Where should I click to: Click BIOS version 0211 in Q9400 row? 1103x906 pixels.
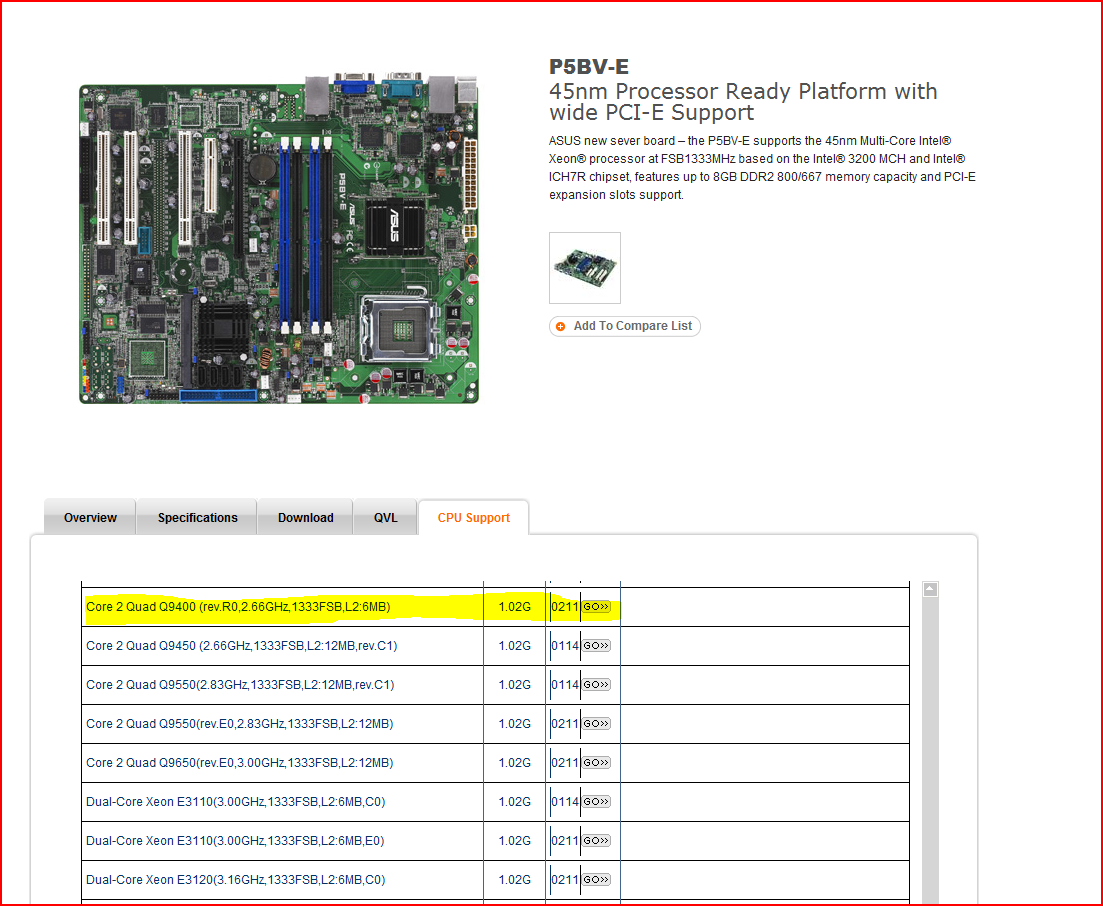[x=565, y=607]
